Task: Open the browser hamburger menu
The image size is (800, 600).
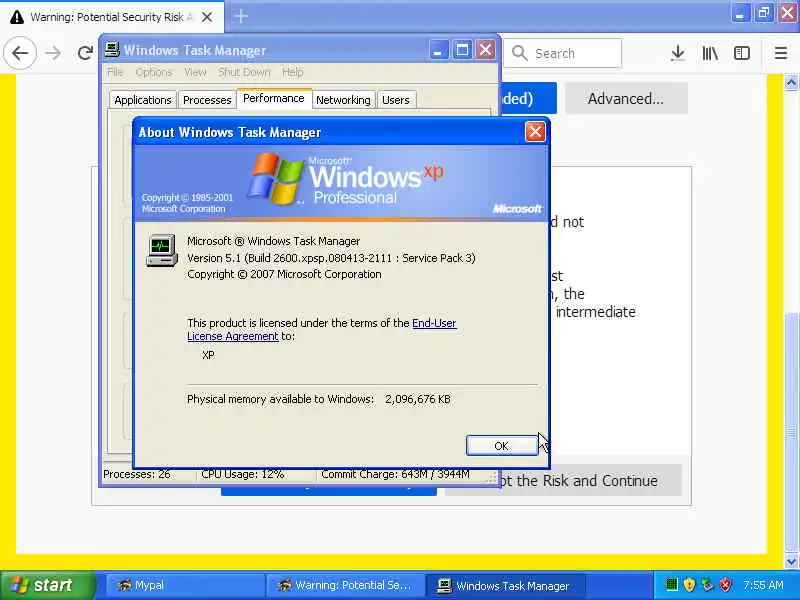Action: pyautogui.click(x=781, y=53)
